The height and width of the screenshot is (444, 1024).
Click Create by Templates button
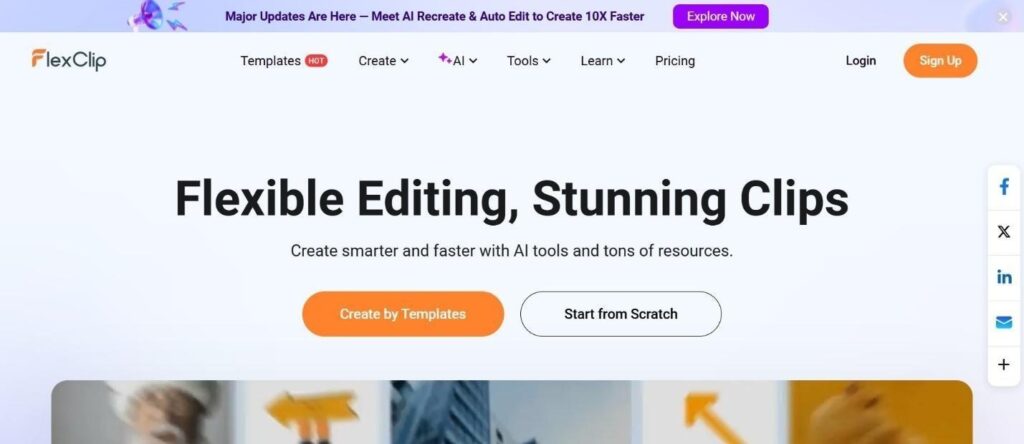tap(402, 314)
